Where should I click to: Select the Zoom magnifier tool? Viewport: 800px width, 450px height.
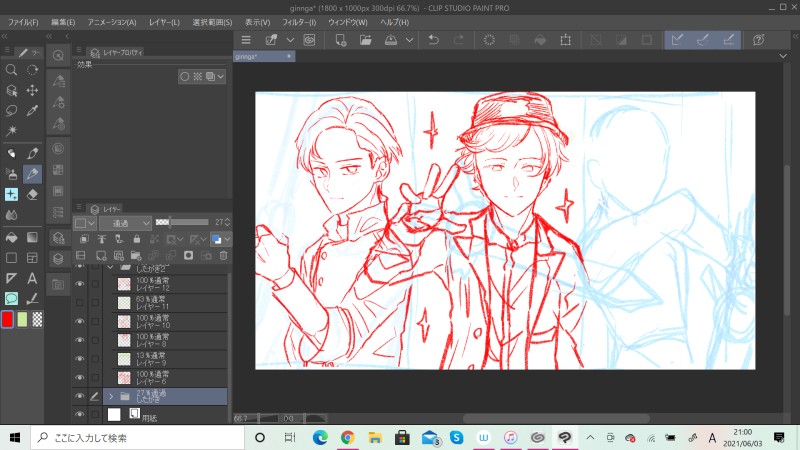click(11, 70)
